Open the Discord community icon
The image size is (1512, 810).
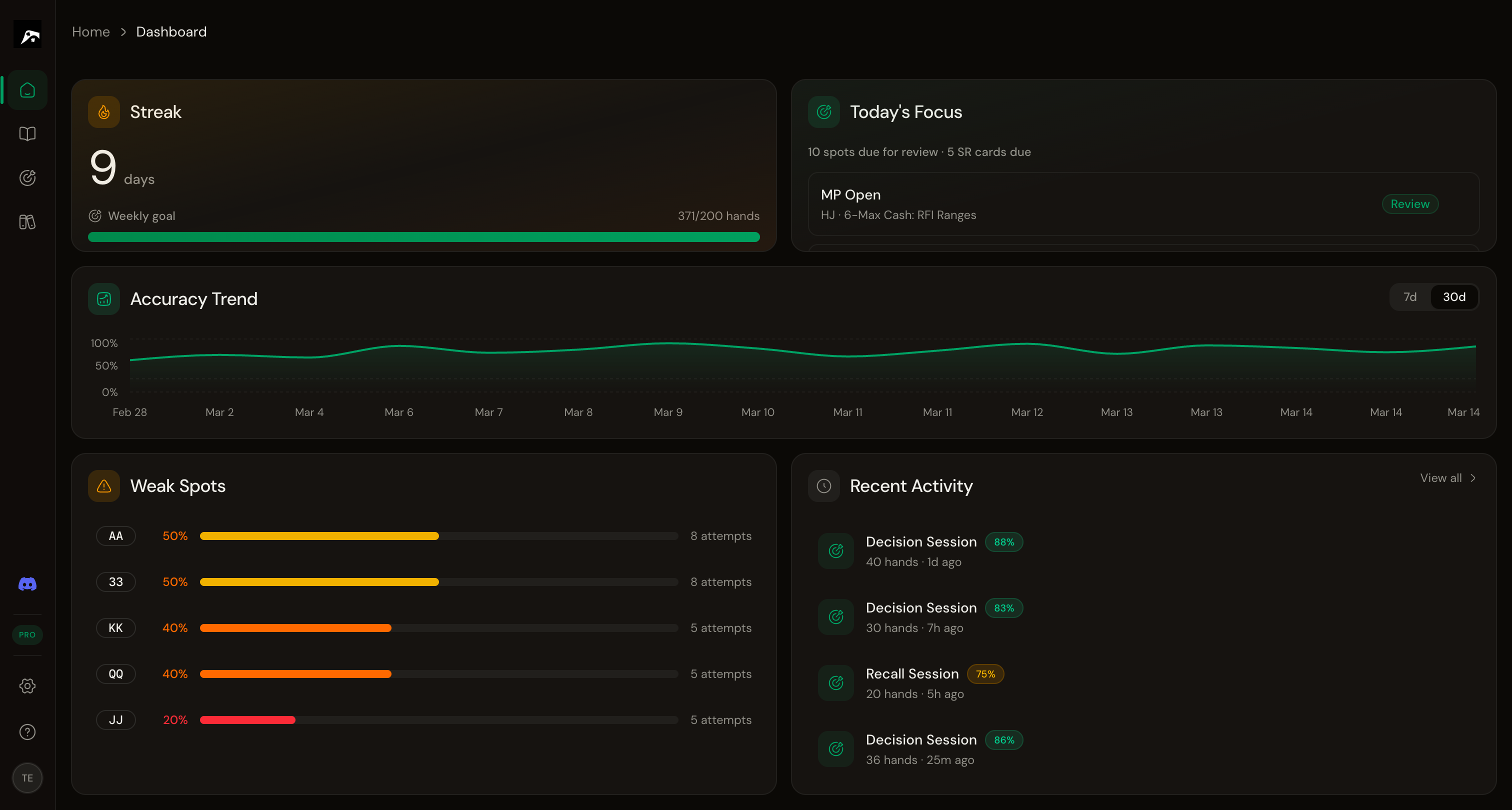(27, 584)
